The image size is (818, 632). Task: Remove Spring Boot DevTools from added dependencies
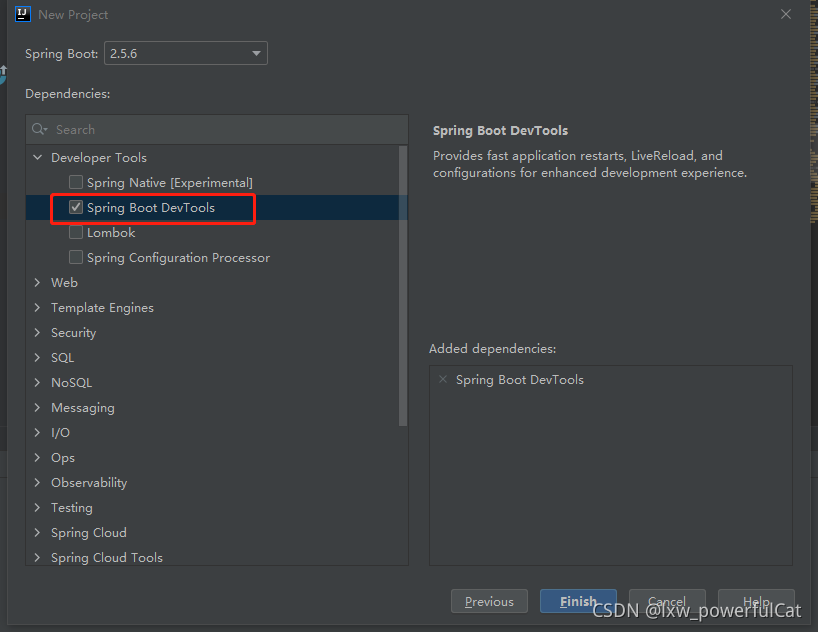pyautogui.click(x=443, y=379)
